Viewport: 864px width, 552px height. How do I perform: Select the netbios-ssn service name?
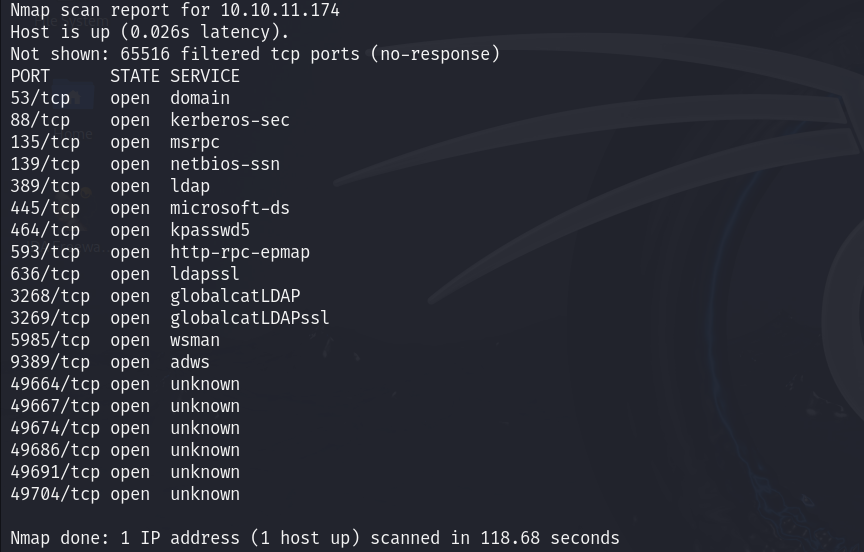click(225, 164)
